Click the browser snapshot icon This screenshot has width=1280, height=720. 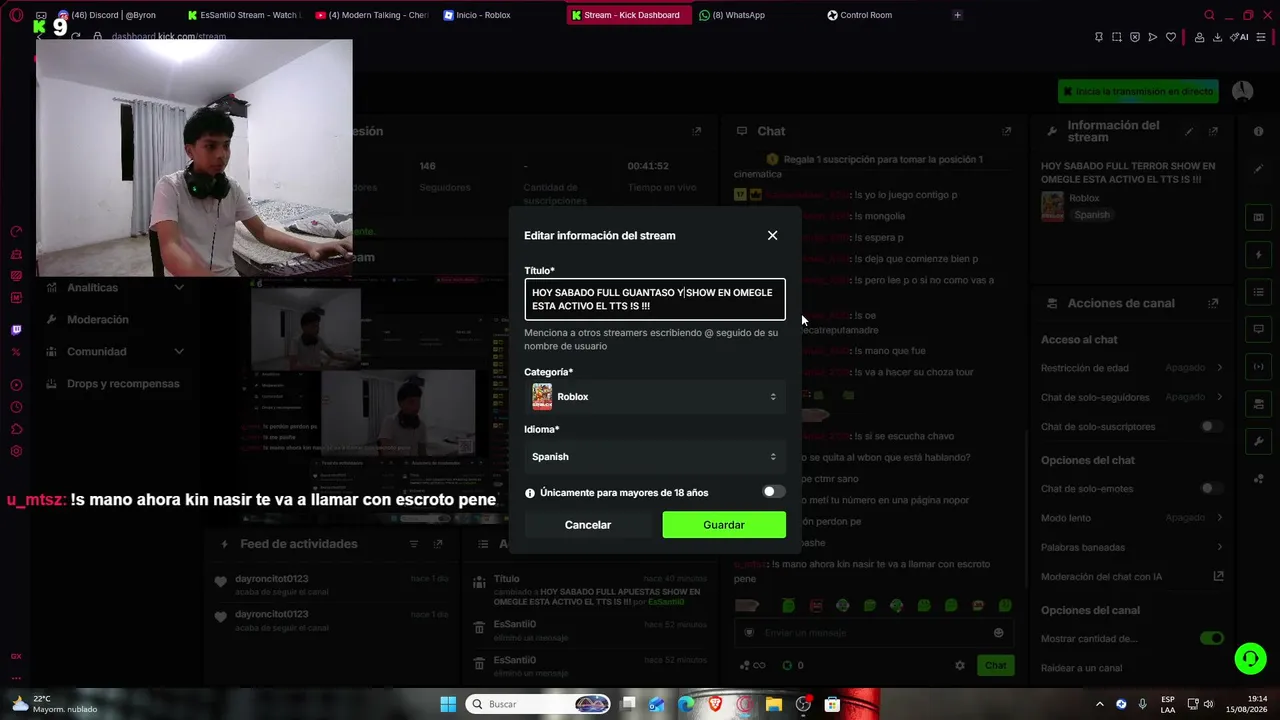1117,37
